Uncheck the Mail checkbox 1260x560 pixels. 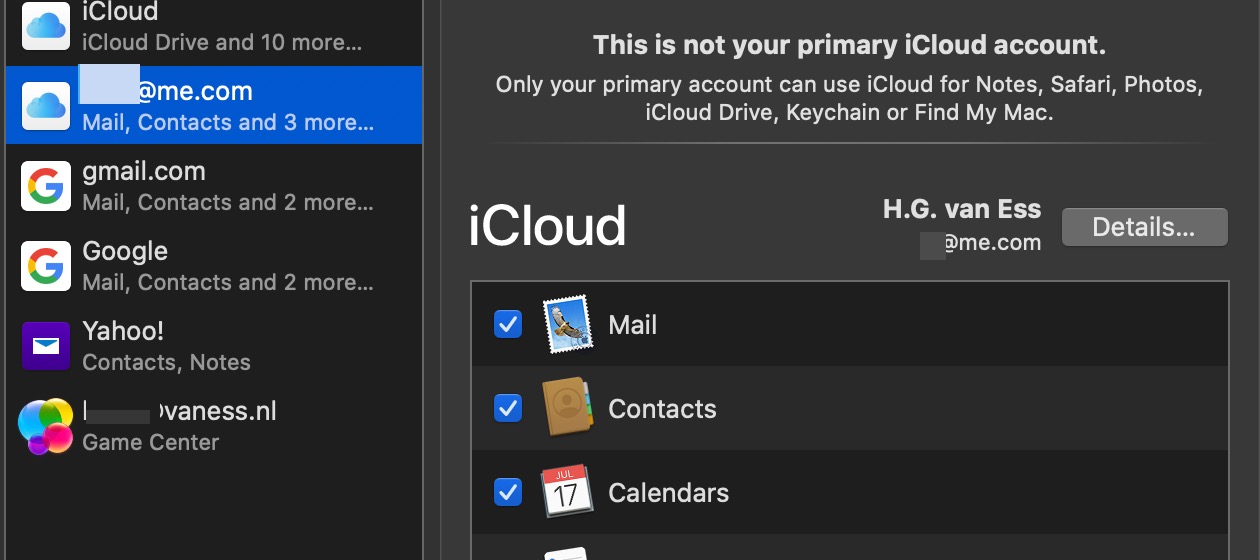point(508,324)
